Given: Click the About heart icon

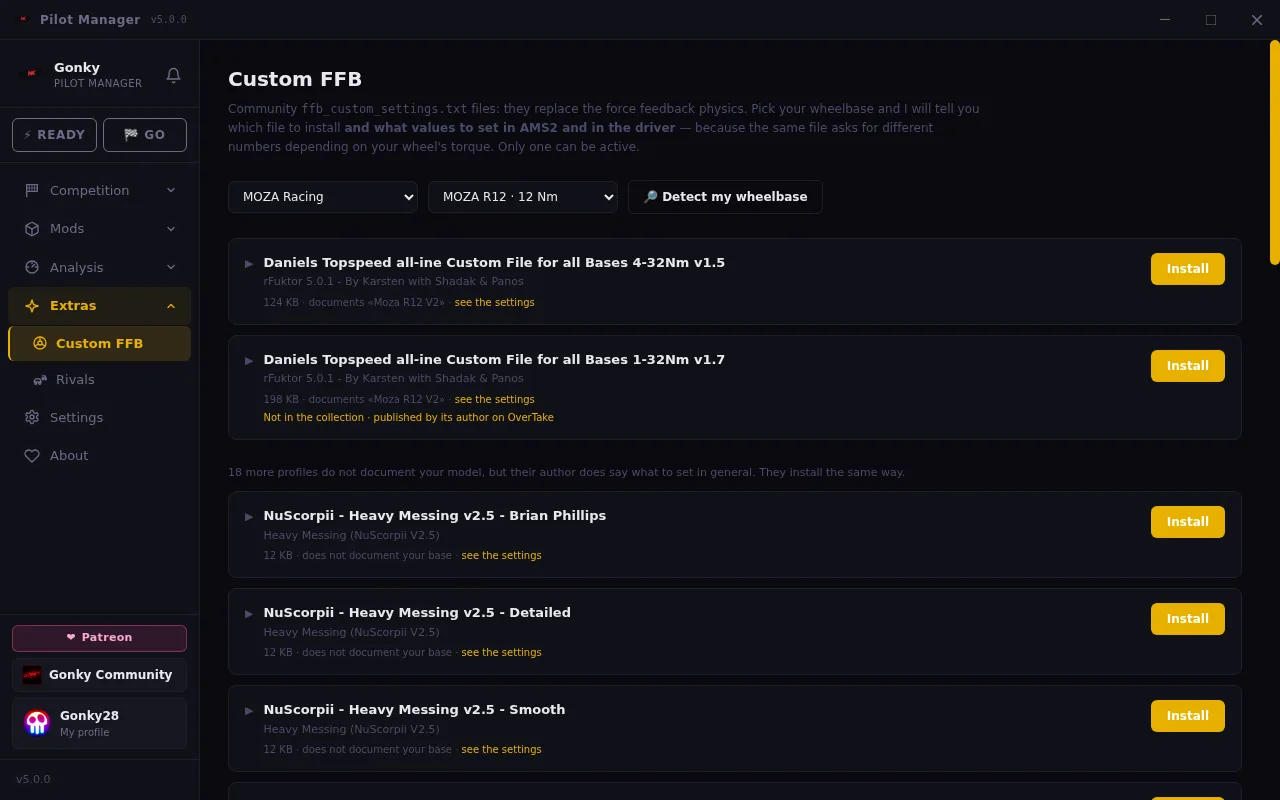Looking at the screenshot, I should [x=32, y=455].
